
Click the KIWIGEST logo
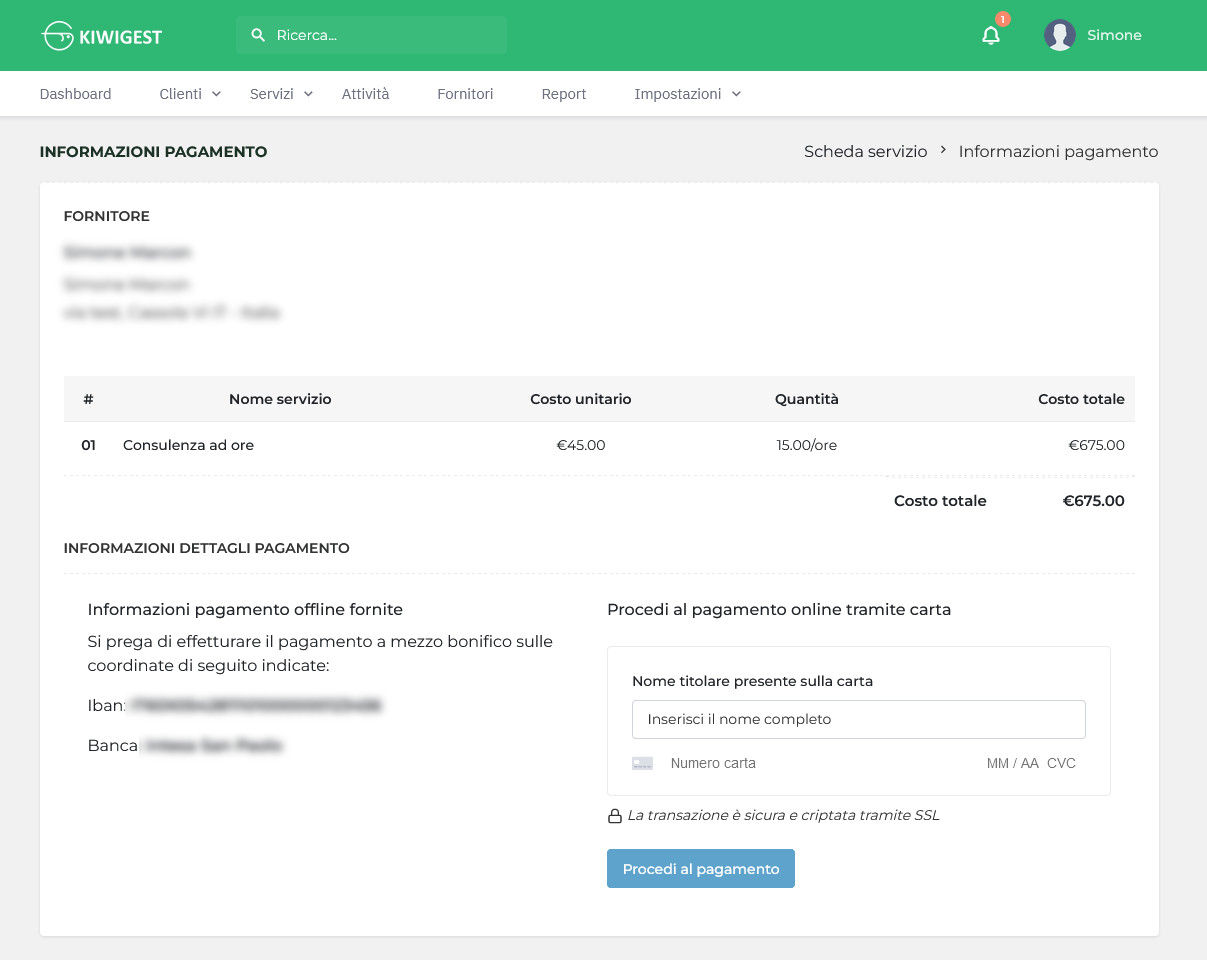tap(101, 35)
